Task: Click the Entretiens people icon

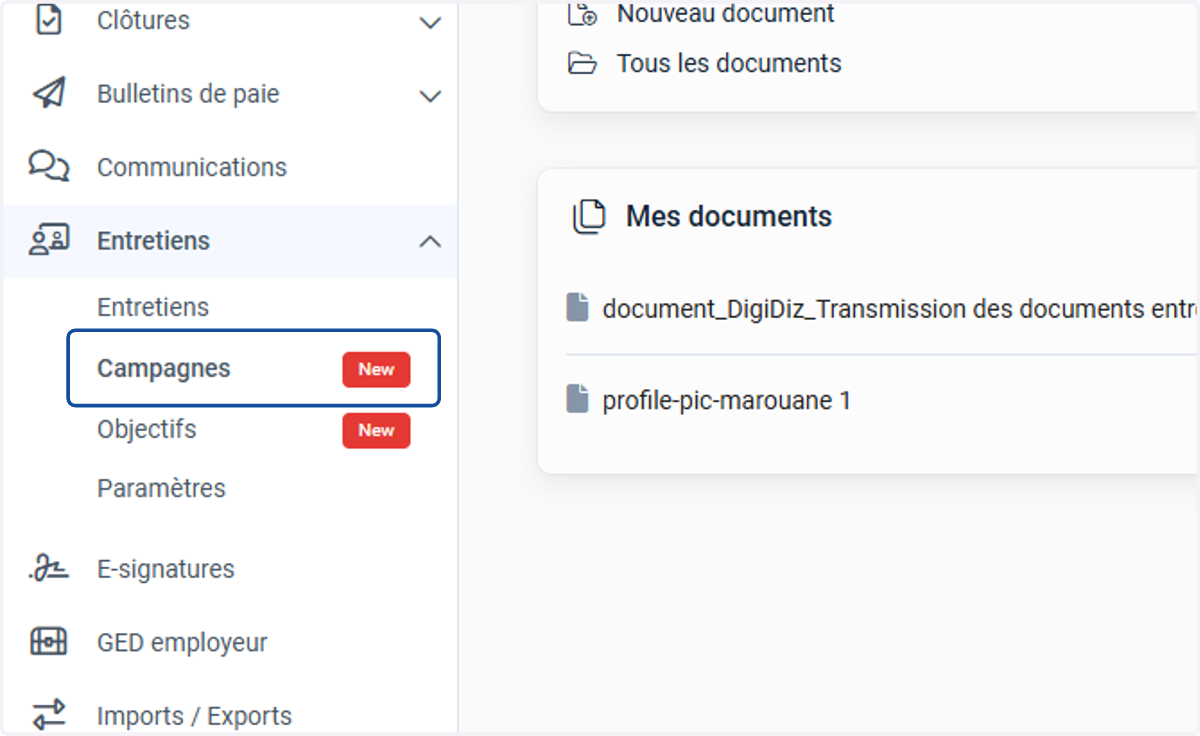Action: [49, 241]
